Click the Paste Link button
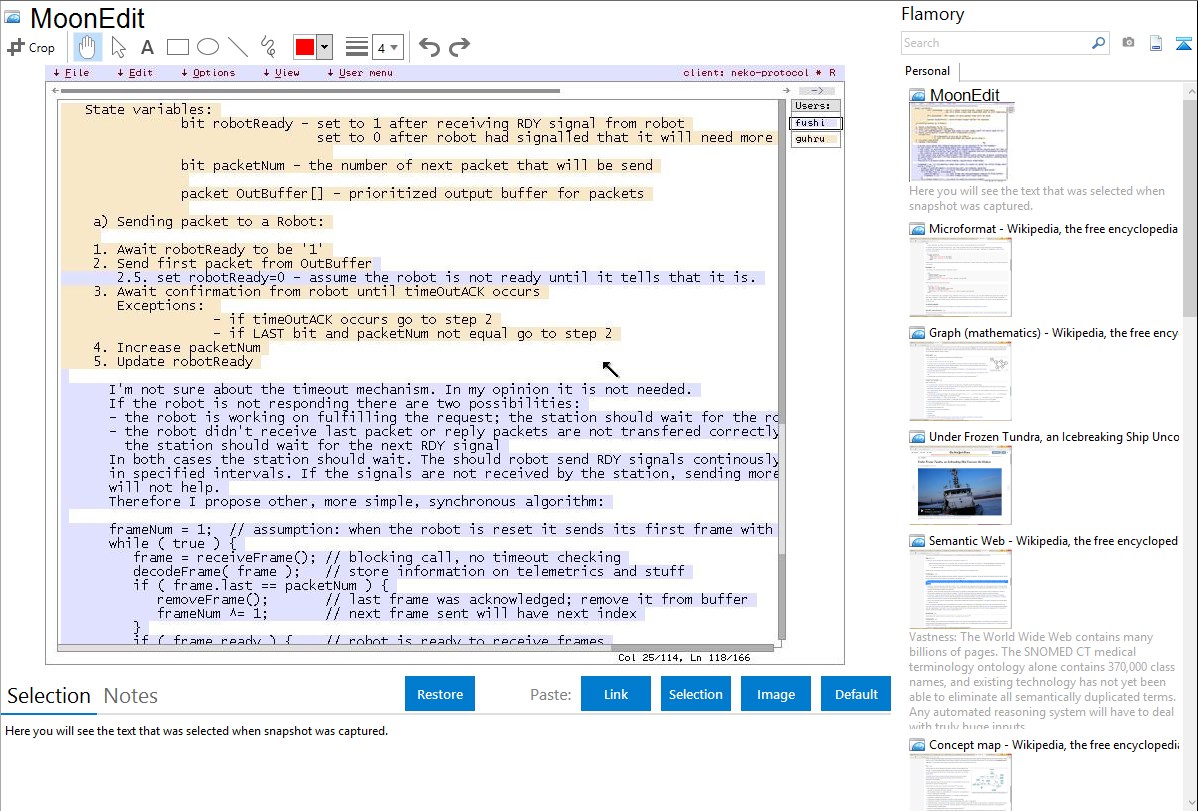Screen dimensions: 1198x811 [616, 694]
